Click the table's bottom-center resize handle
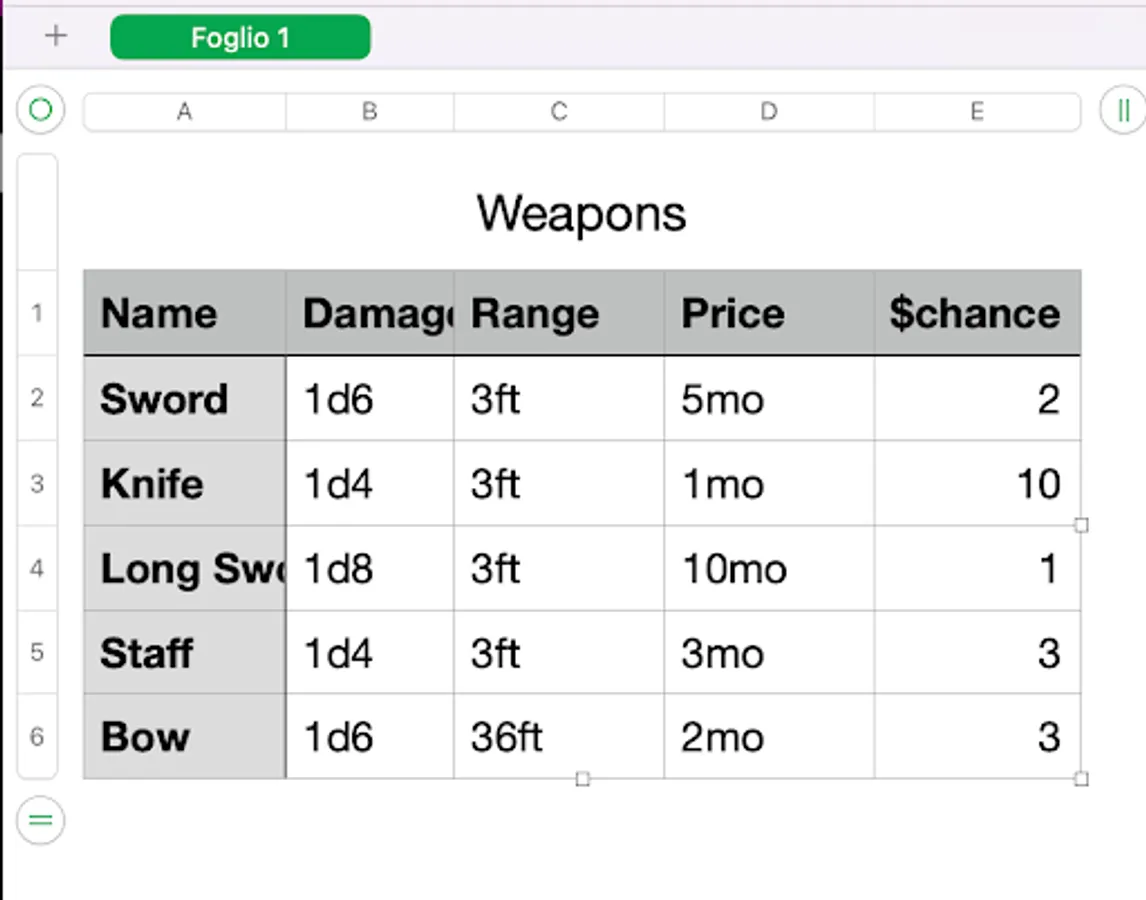This screenshot has height=900, width=1146. 583,779
